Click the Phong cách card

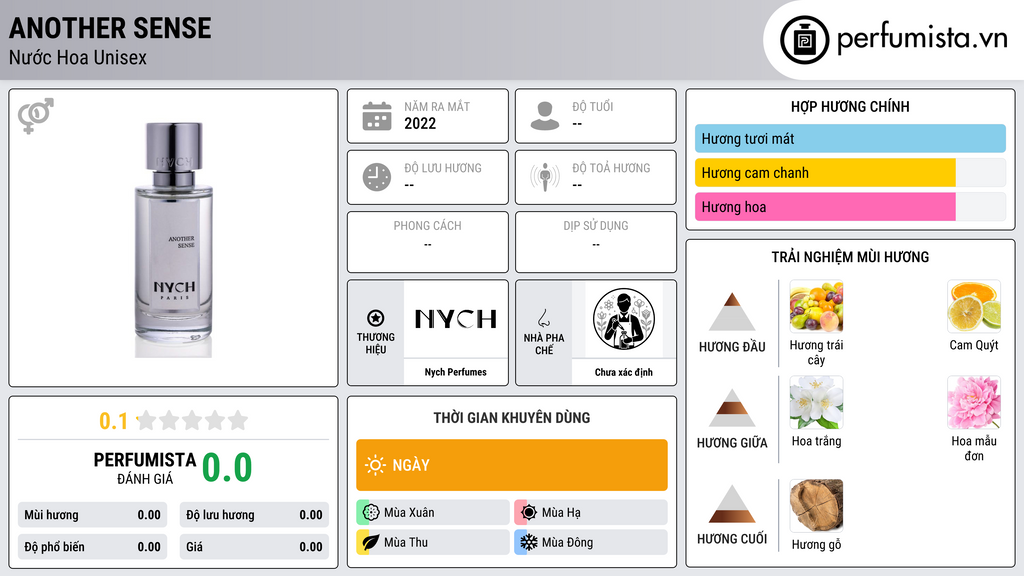coord(428,242)
